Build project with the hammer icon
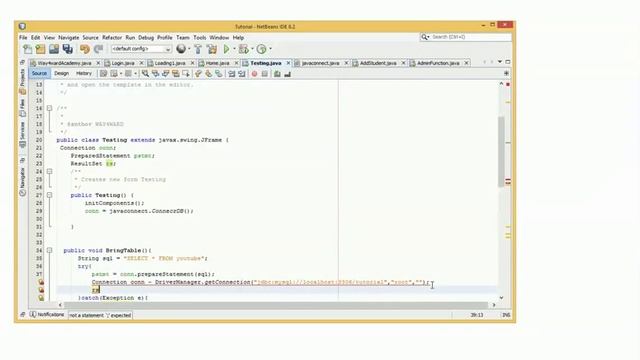Screen dimensions: 640x360 (198, 49)
